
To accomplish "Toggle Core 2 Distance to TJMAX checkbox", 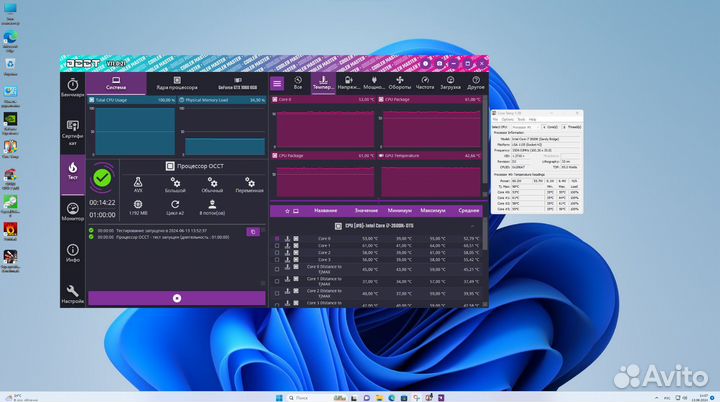I will click(277, 293).
